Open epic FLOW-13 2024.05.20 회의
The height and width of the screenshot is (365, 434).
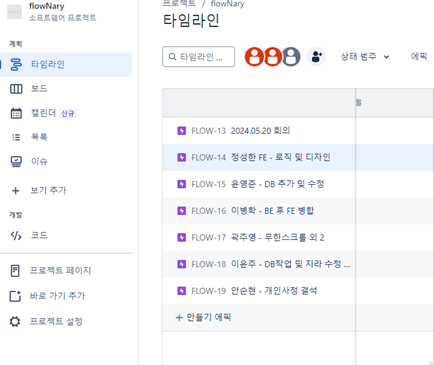[259, 131]
